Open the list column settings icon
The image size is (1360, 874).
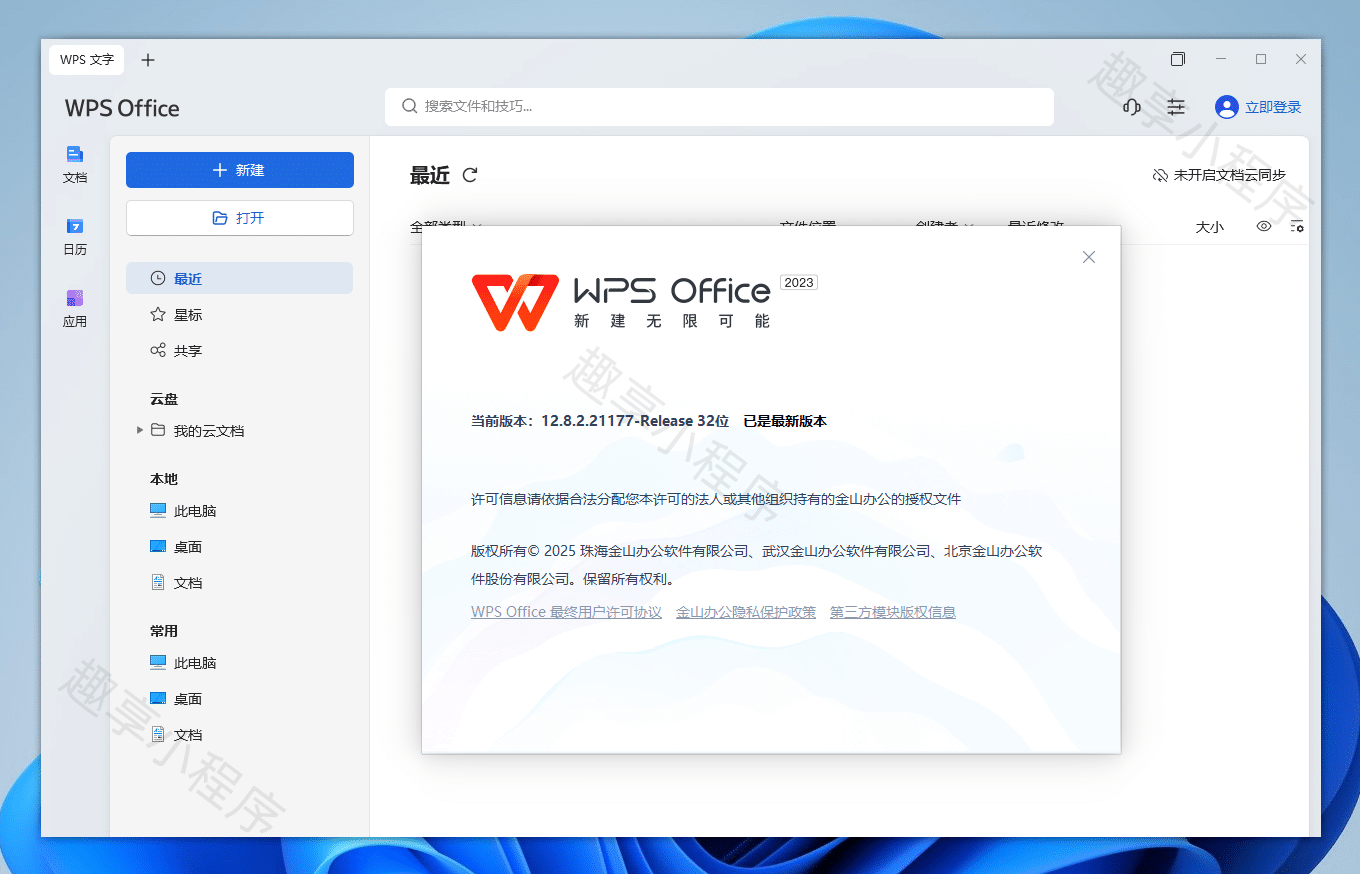tap(1297, 227)
